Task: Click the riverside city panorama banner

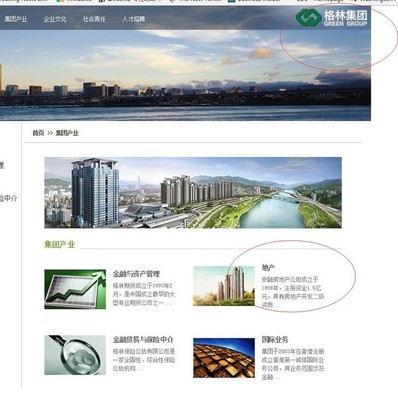Action: click(x=193, y=193)
